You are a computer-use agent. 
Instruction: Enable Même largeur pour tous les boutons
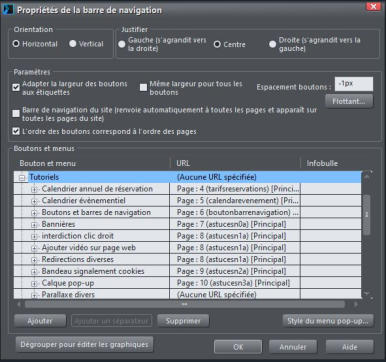[x=143, y=88]
